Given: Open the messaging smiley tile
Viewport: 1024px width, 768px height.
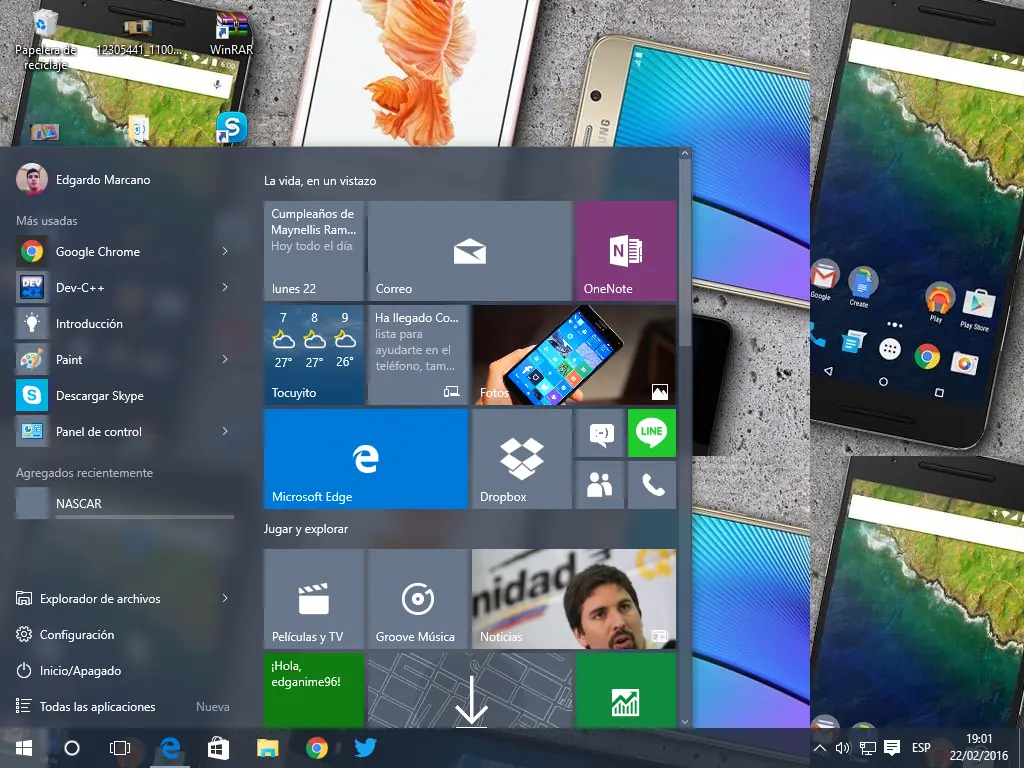Looking at the screenshot, I should pyautogui.click(x=600, y=433).
